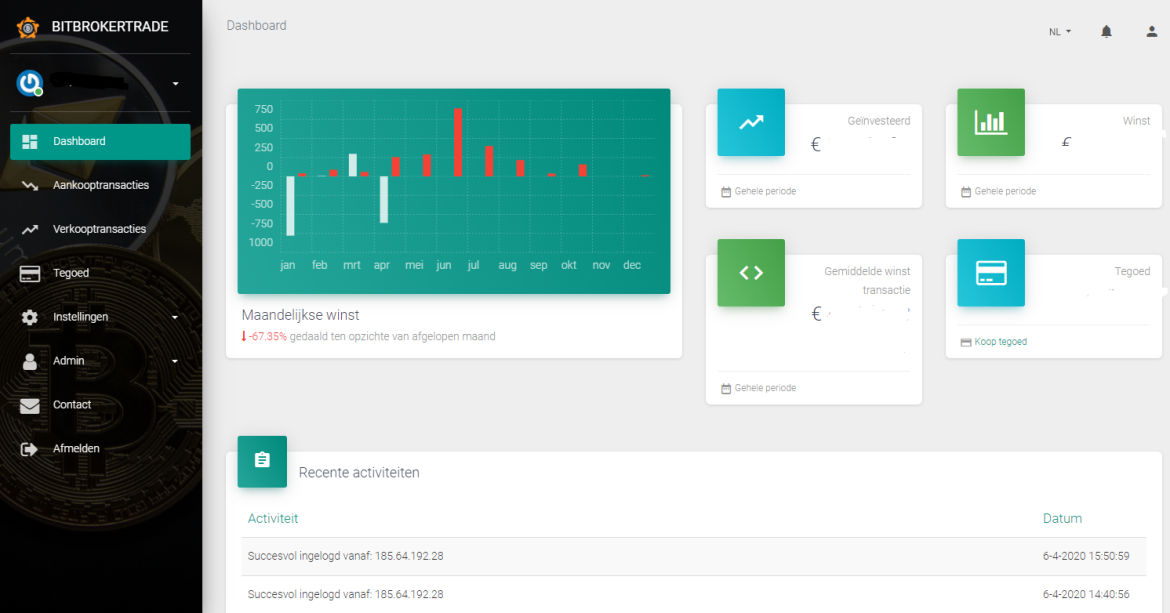This screenshot has height=613, width=1170.
Task: Open the user account profile icon
Action: pos(1151,31)
